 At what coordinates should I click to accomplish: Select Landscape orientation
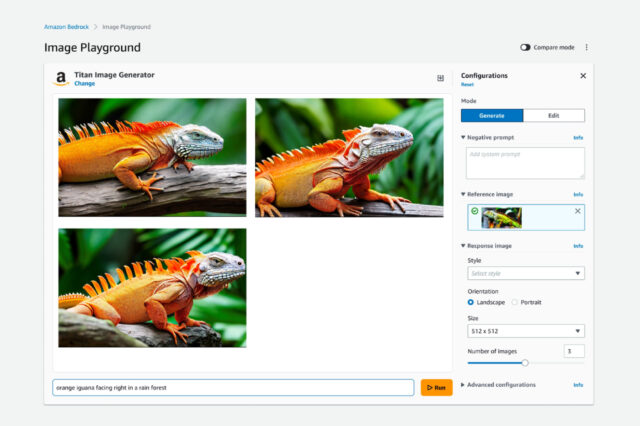tap(471, 302)
